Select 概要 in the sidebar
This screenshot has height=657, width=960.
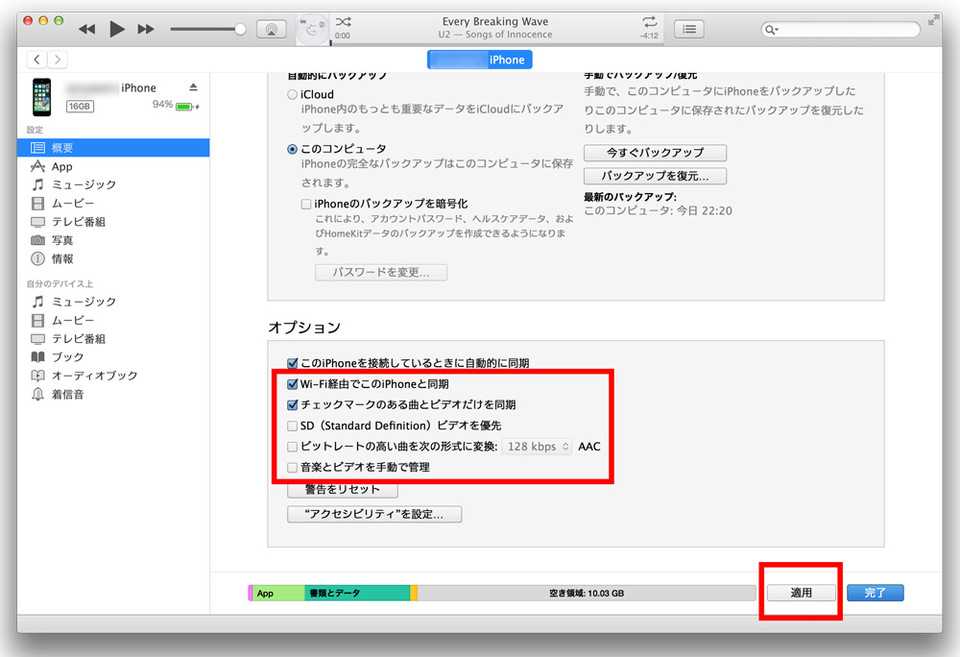point(113,148)
